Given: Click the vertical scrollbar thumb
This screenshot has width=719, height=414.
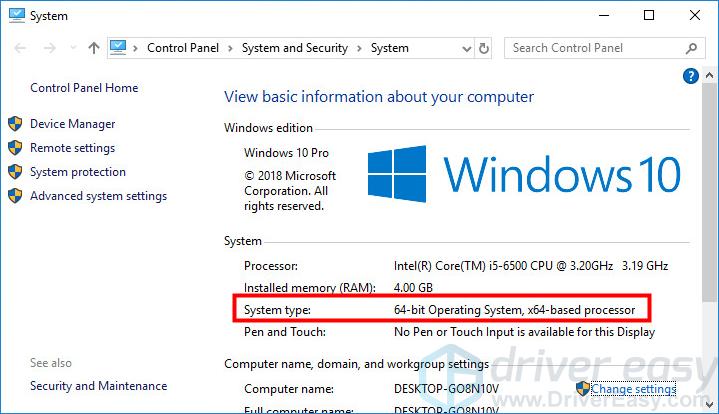Looking at the screenshot, I should pyautogui.click(x=709, y=192).
